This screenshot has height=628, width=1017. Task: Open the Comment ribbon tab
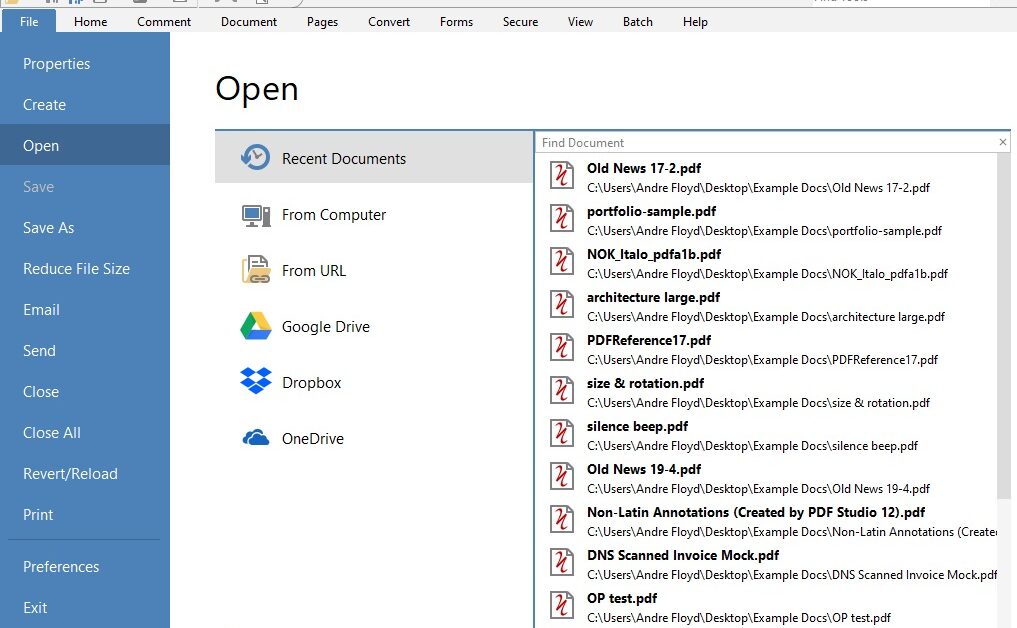point(163,21)
